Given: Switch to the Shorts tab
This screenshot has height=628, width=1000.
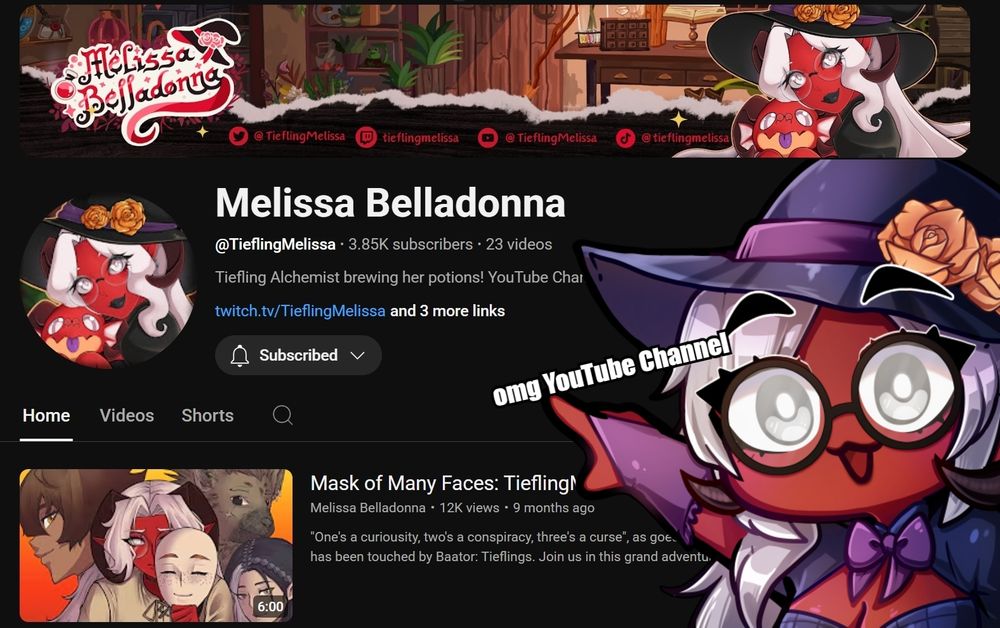Looking at the screenshot, I should click(x=207, y=416).
